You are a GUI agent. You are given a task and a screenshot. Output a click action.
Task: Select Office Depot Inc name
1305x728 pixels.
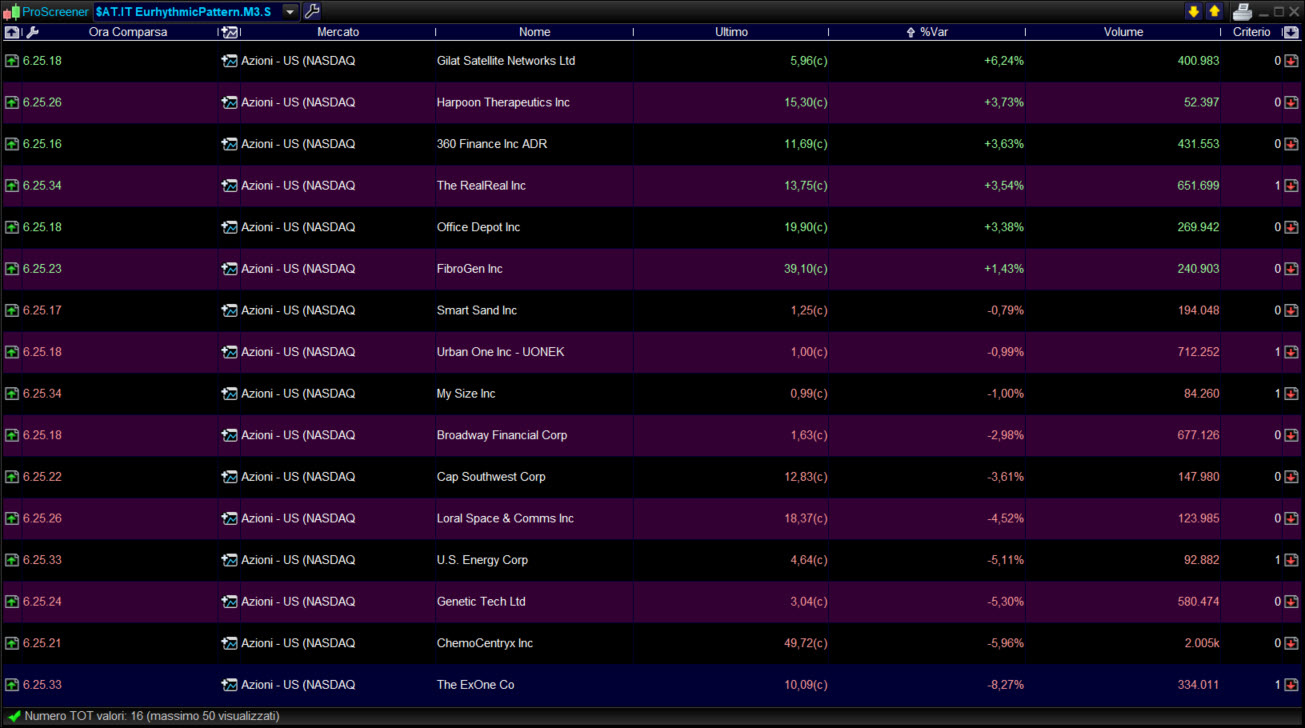479,227
